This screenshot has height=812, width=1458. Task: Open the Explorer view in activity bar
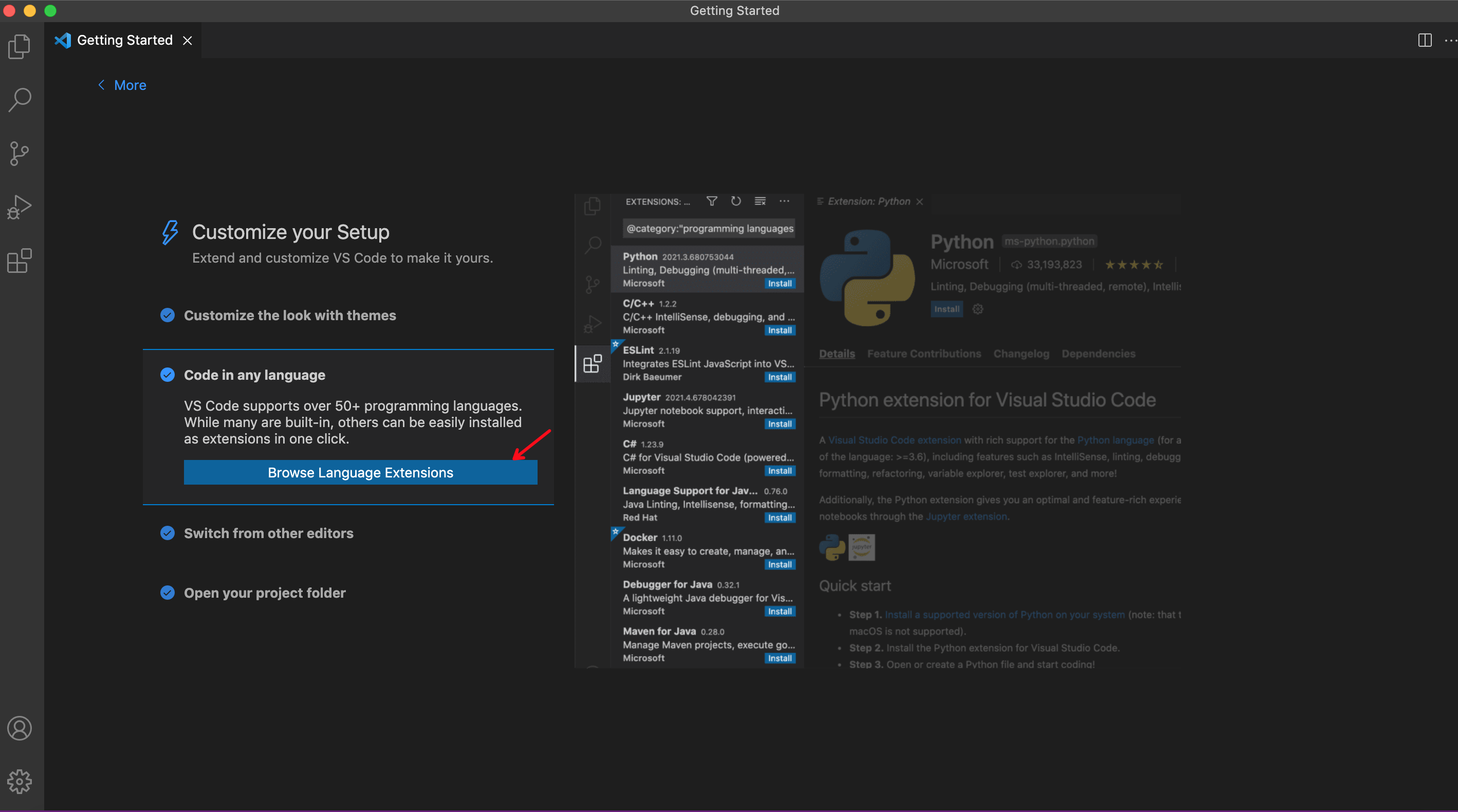(x=20, y=47)
